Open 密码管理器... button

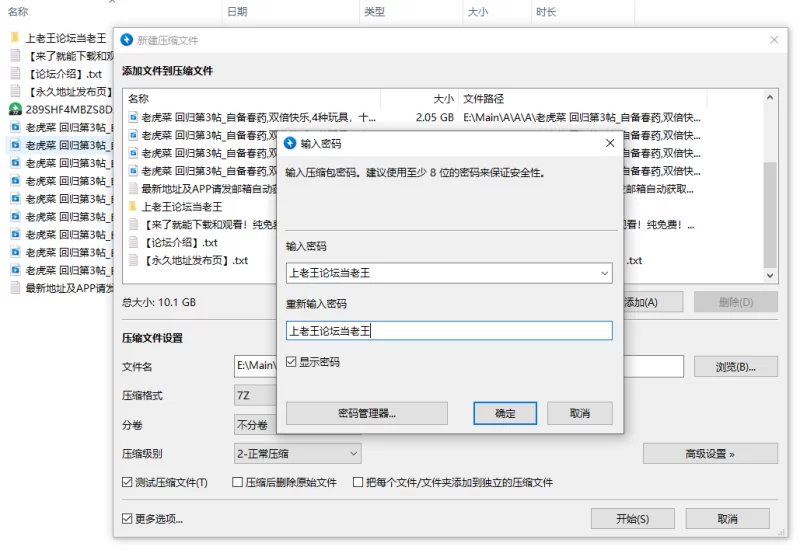click(x=366, y=413)
